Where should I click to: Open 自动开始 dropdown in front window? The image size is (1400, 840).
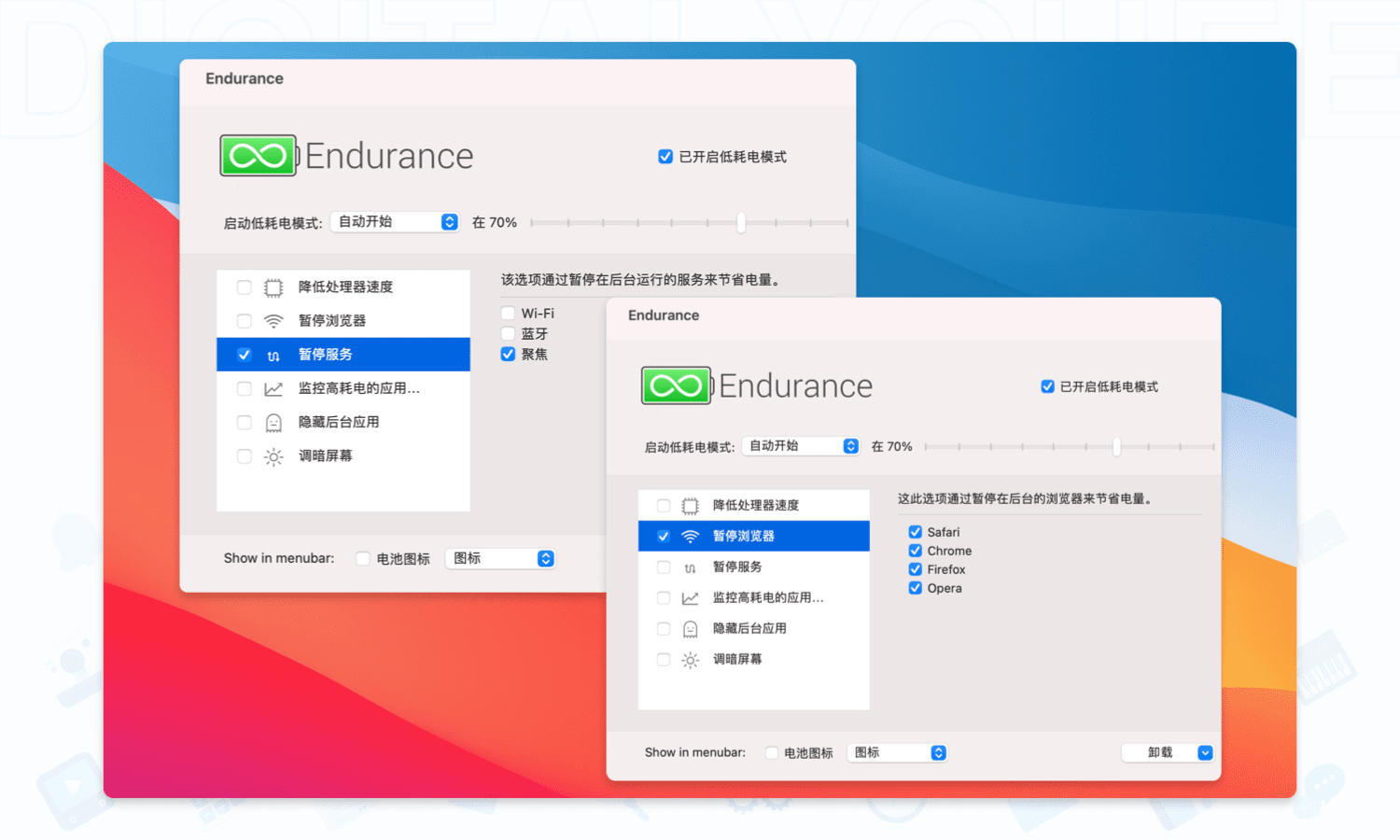[x=801, y=446]
